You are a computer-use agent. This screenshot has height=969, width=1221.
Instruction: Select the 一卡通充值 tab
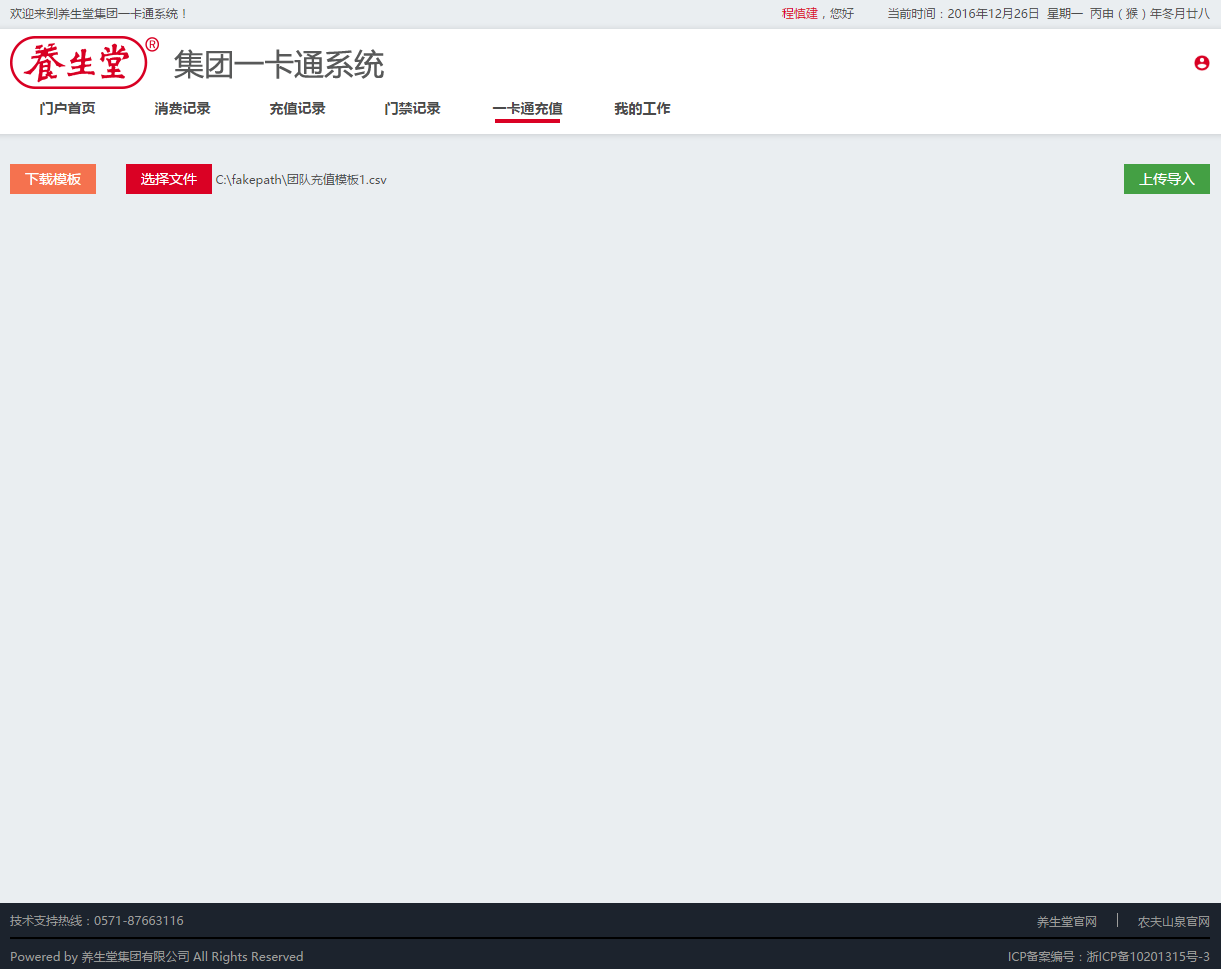(x=527, y=109)
